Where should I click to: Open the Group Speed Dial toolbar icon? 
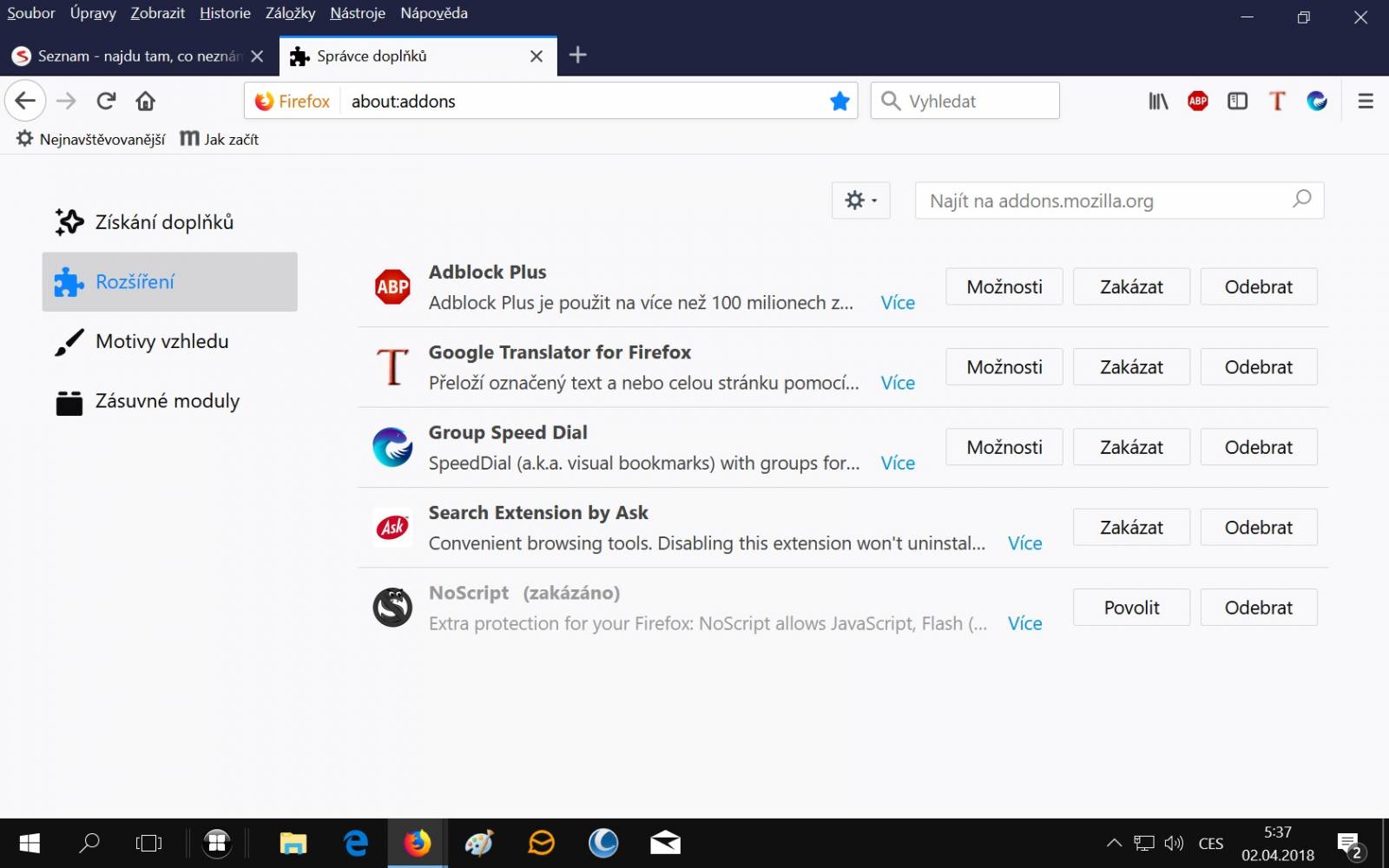pos(1317,101)
